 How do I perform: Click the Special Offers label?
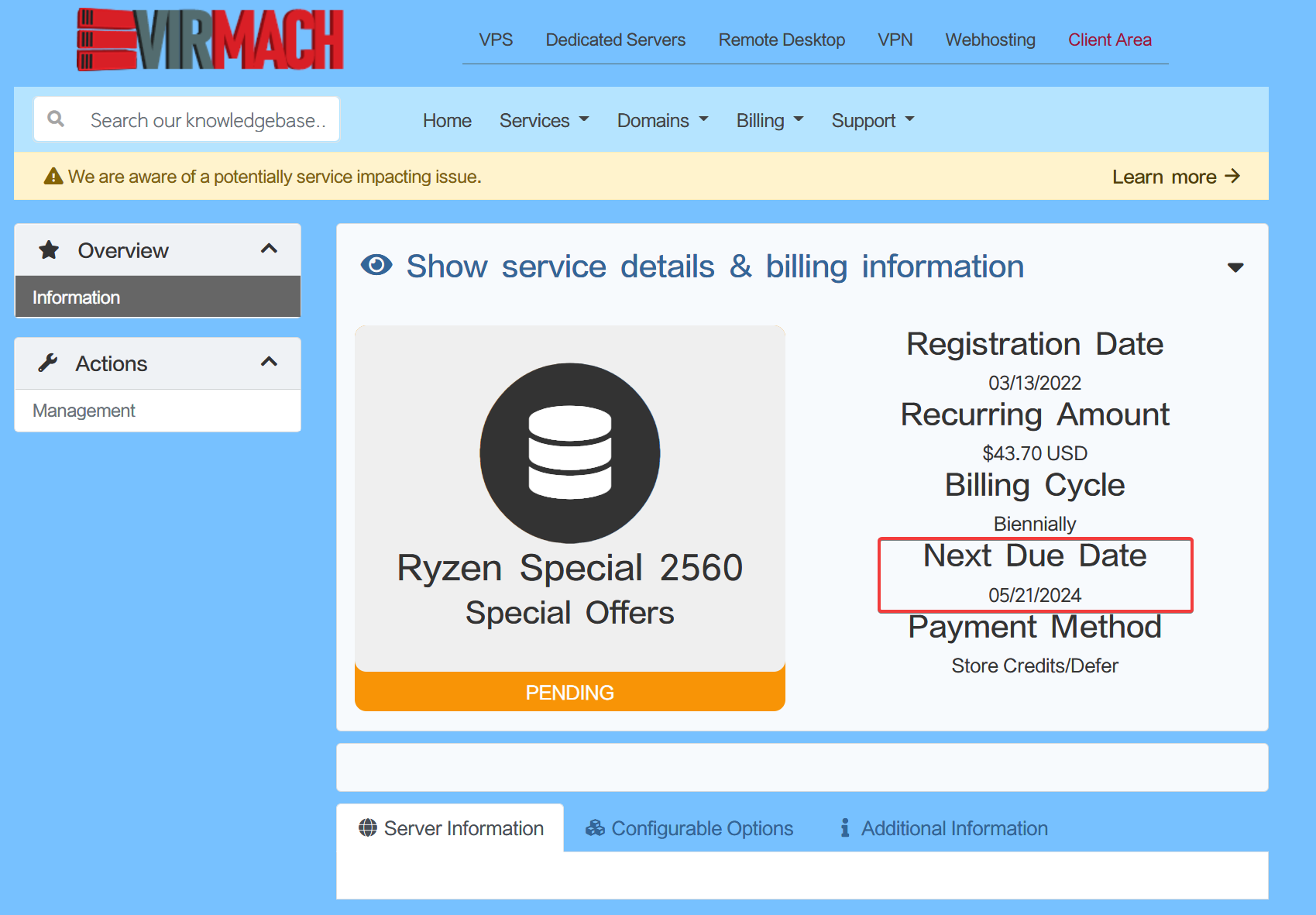click(570, 613)
